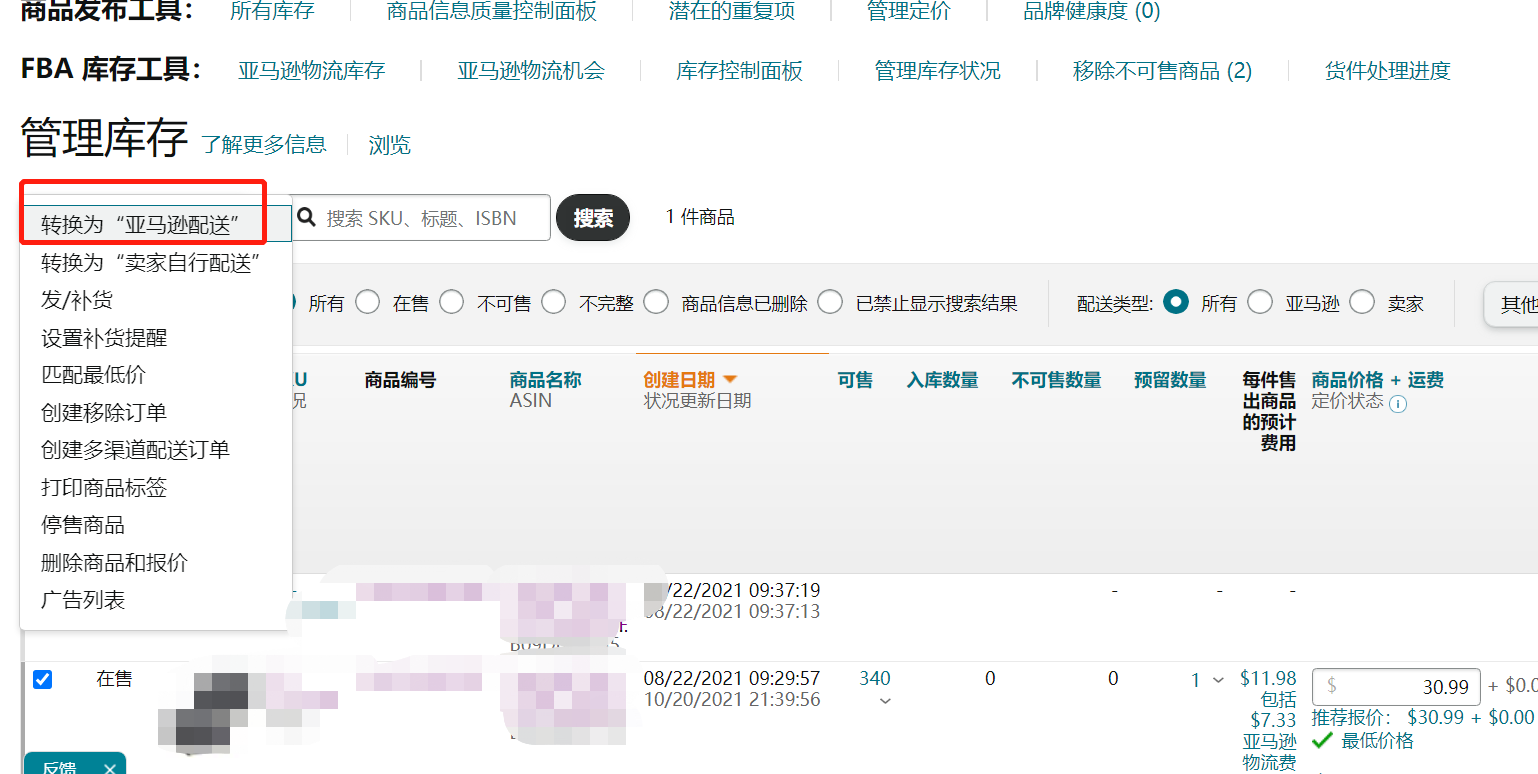This screenshot has height=774, width=1538.
Task: Open 管理定价 link
Action: (x=909, y=11)
